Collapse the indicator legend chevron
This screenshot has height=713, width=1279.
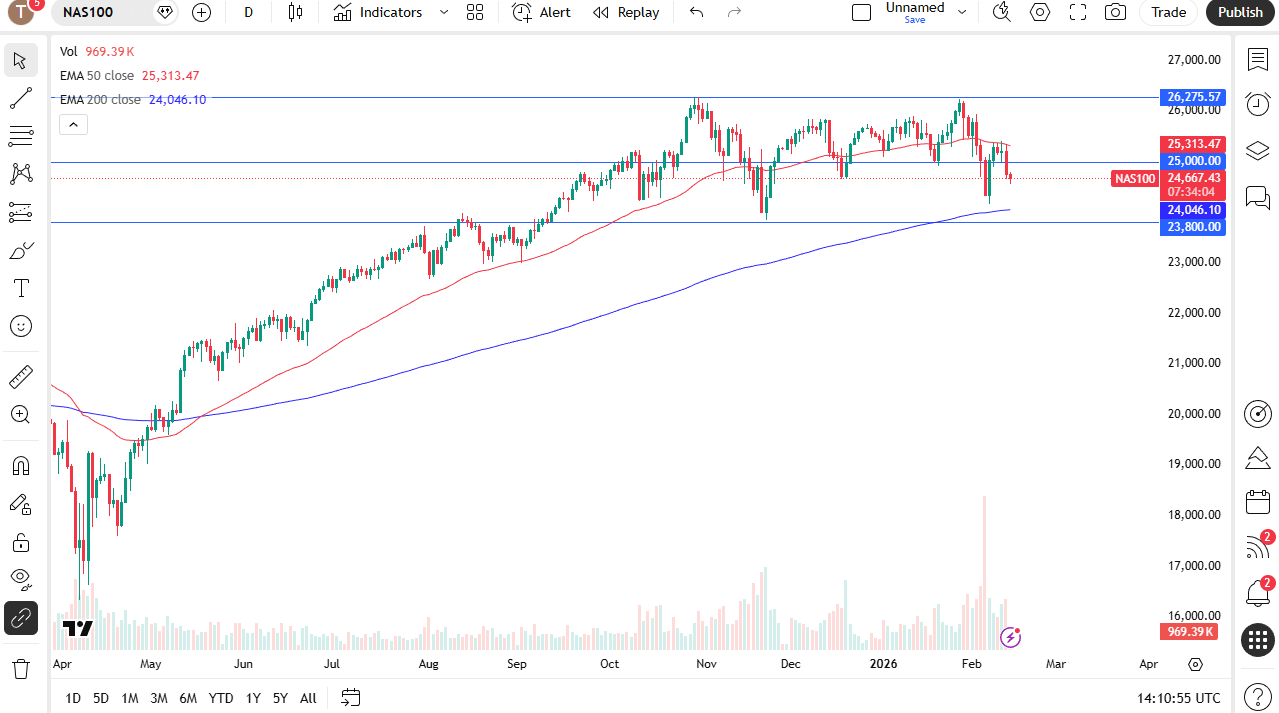click(74, 125)
